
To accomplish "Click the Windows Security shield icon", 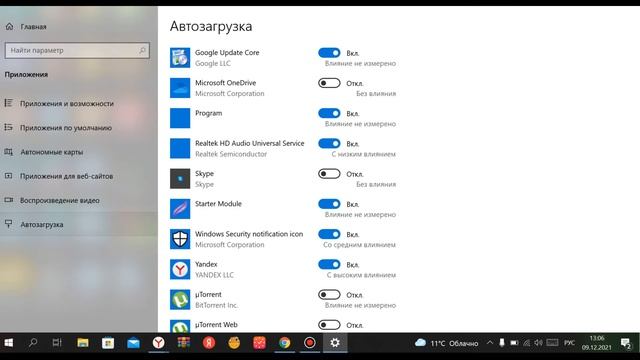I will coord(180,239).
